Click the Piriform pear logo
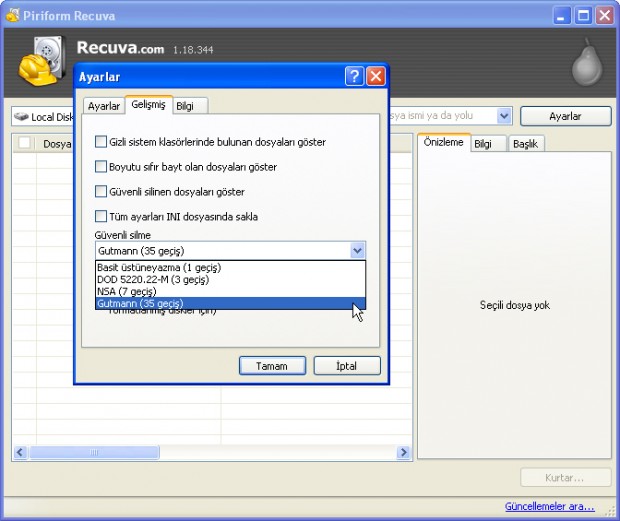Viewport: 620px width, 521px height. click(587, 62)
